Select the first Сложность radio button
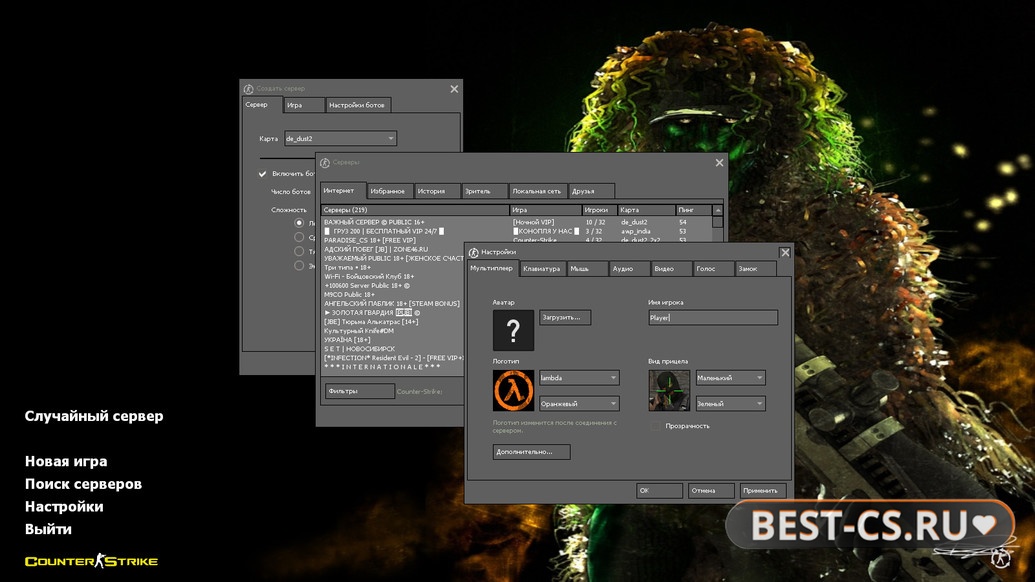The width and height of the screenshot is (1035, 582). 299,223
